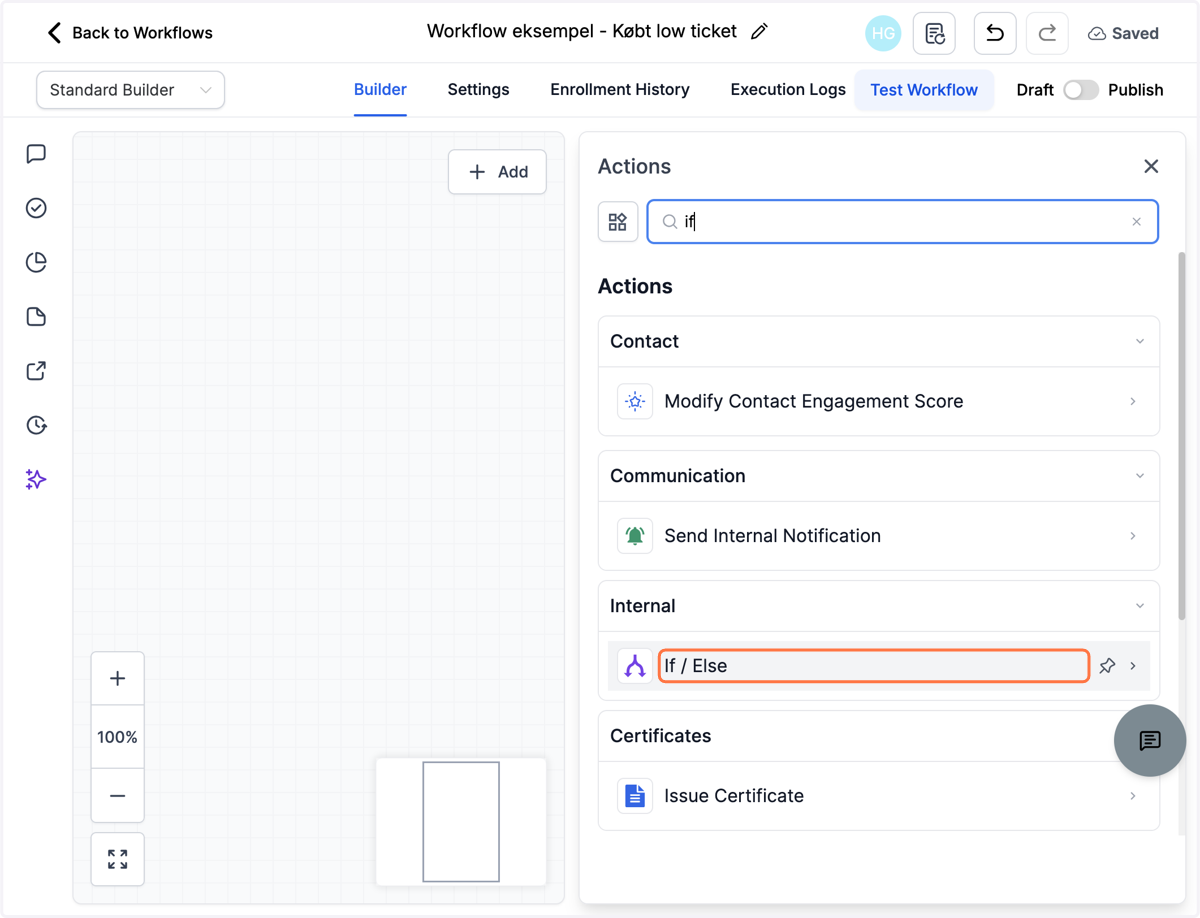Click Modify Contact Engagement Score icon
The height and width of the screenshot is (918, 1200).
[x=635, y=401]
